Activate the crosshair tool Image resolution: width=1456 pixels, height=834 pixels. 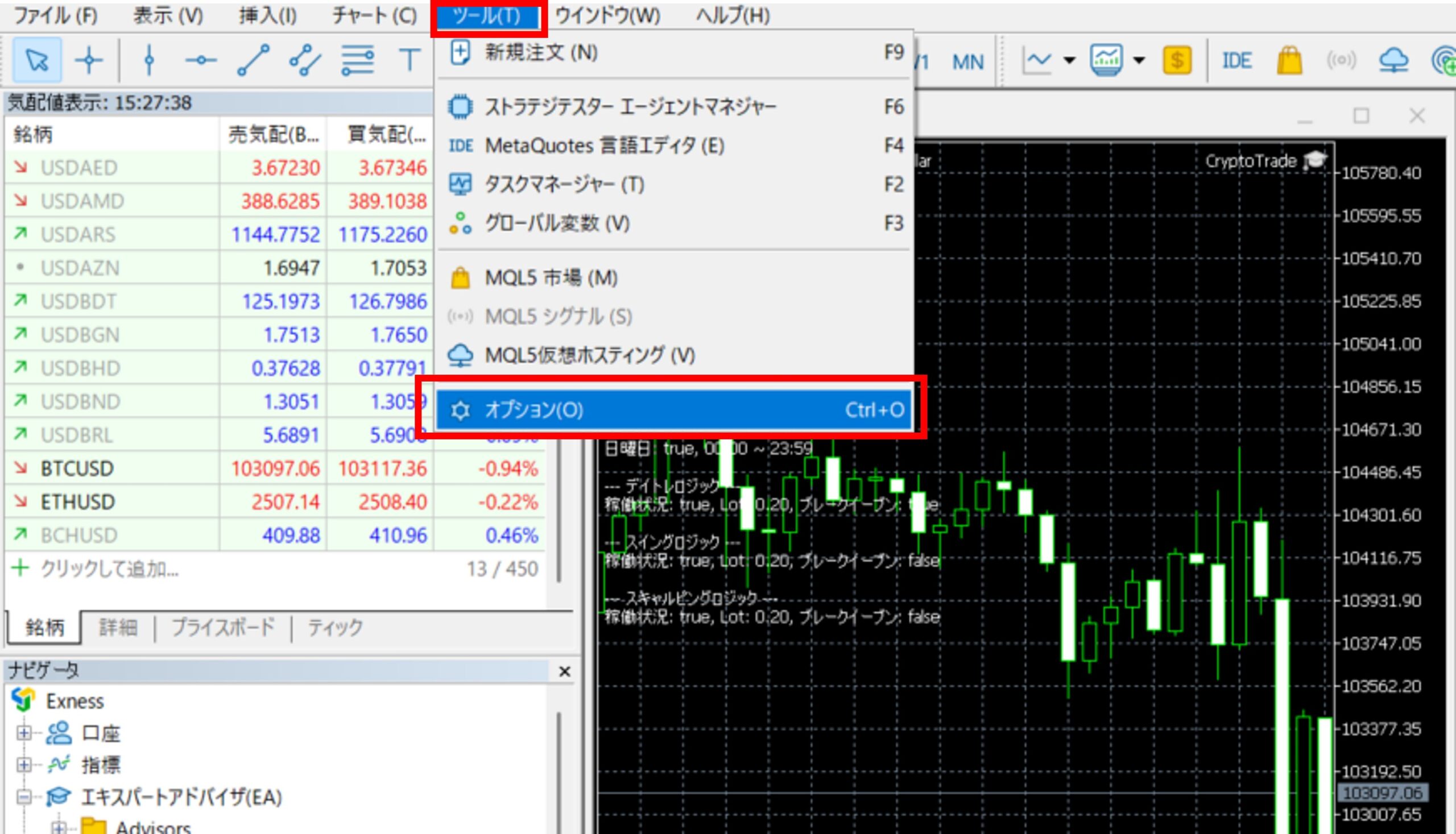click(x=89, y=60)
